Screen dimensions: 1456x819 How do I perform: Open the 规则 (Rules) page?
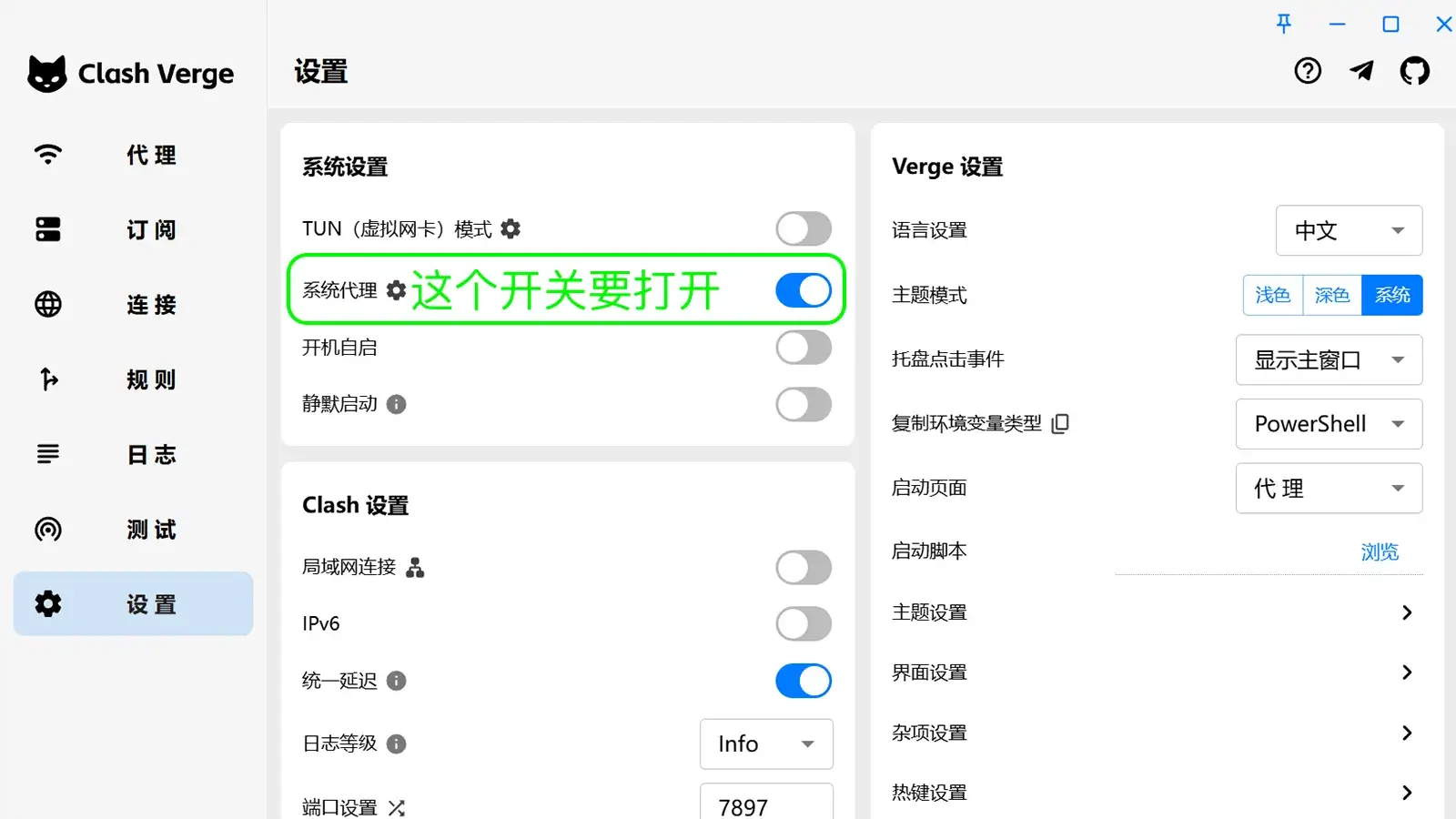(x=133, y=379)
